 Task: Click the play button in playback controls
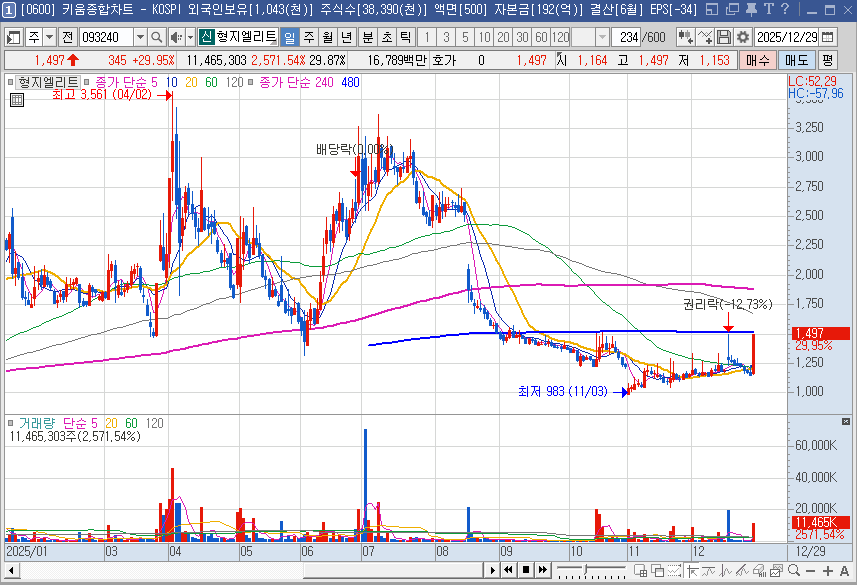[x=492, y=570]
